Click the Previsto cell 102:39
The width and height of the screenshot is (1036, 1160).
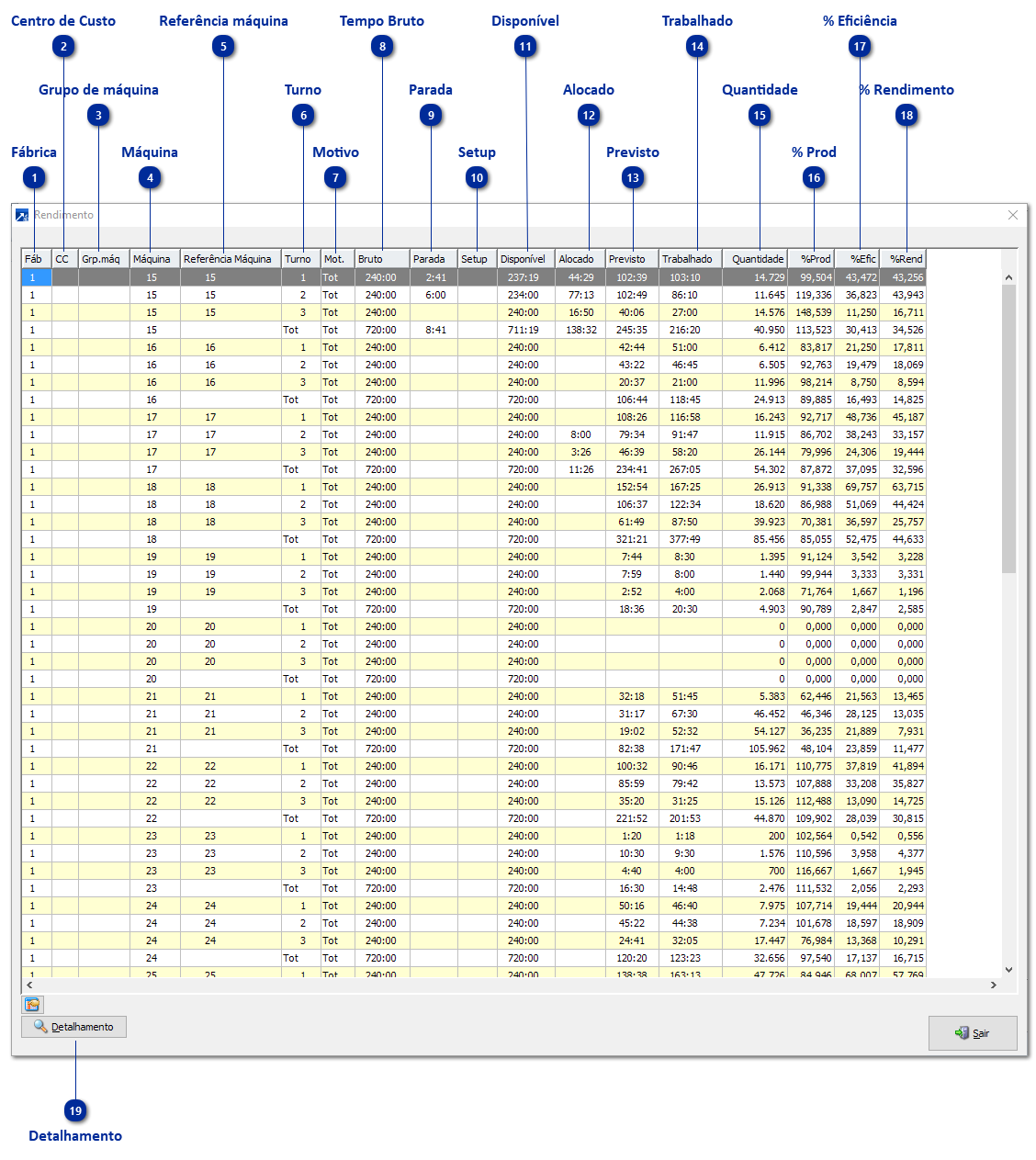pyautogui.click(x=632, y=277)
